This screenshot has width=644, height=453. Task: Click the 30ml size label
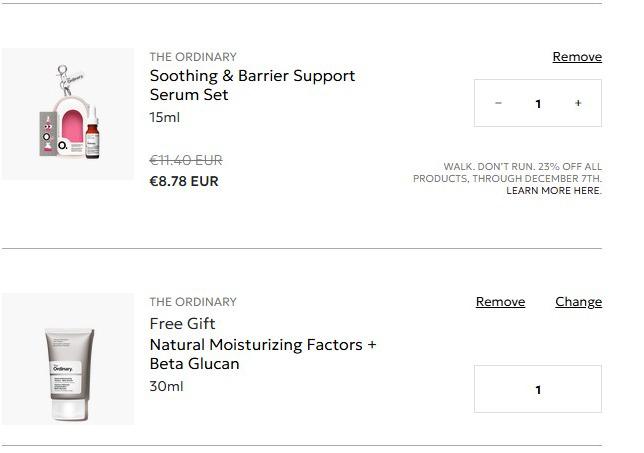pyautogui.click(x=166, y=387)
